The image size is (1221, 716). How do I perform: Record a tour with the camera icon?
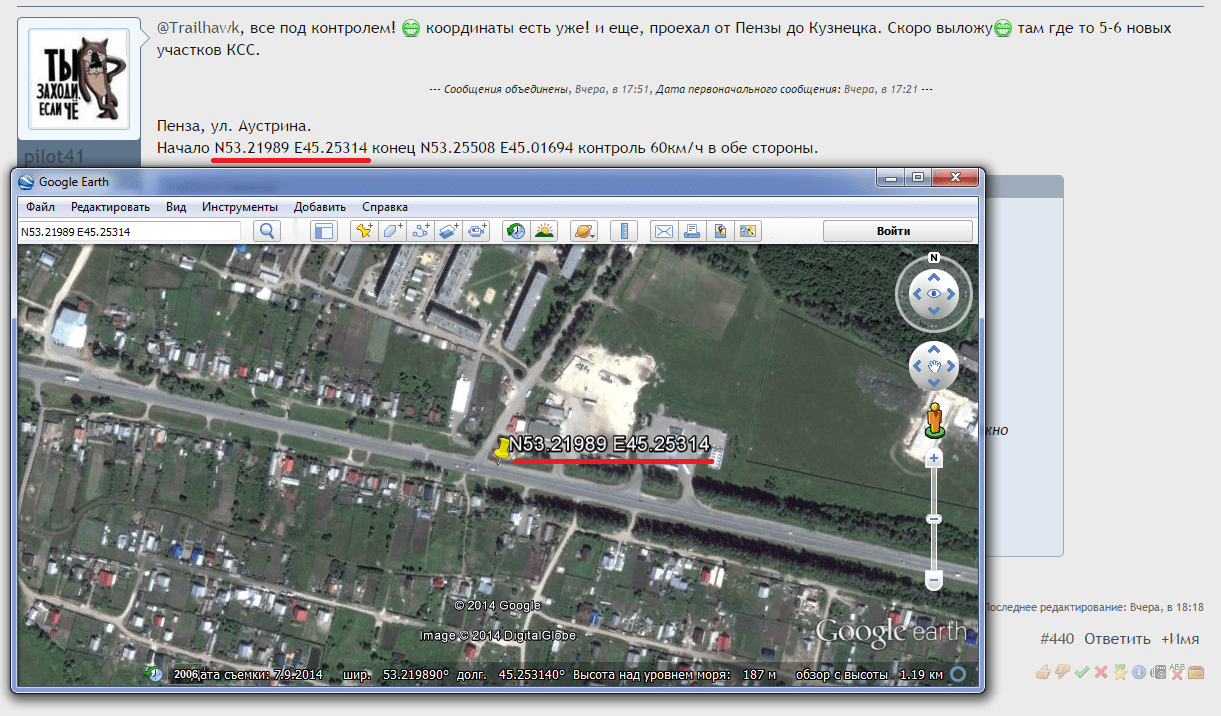[x=477, y=231]
